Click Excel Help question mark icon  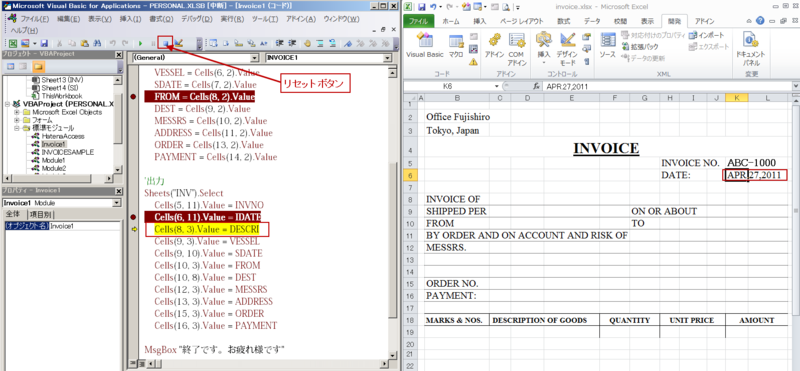[x=760, y=21]
